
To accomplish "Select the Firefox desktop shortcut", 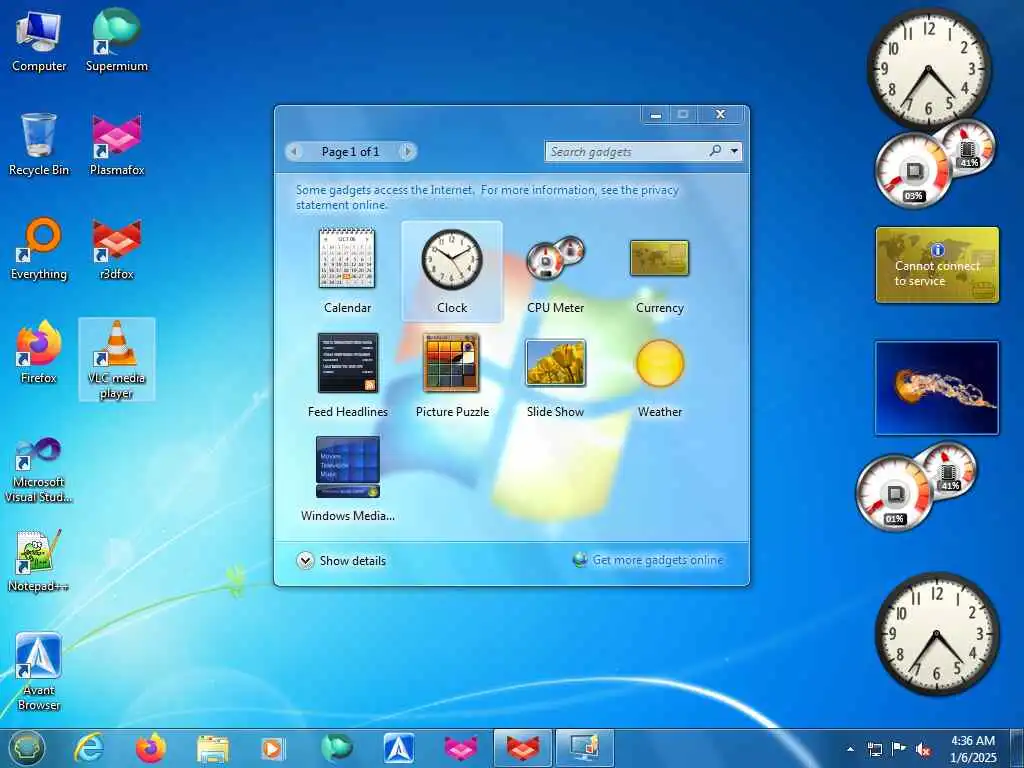I will (x=39, y=353).
